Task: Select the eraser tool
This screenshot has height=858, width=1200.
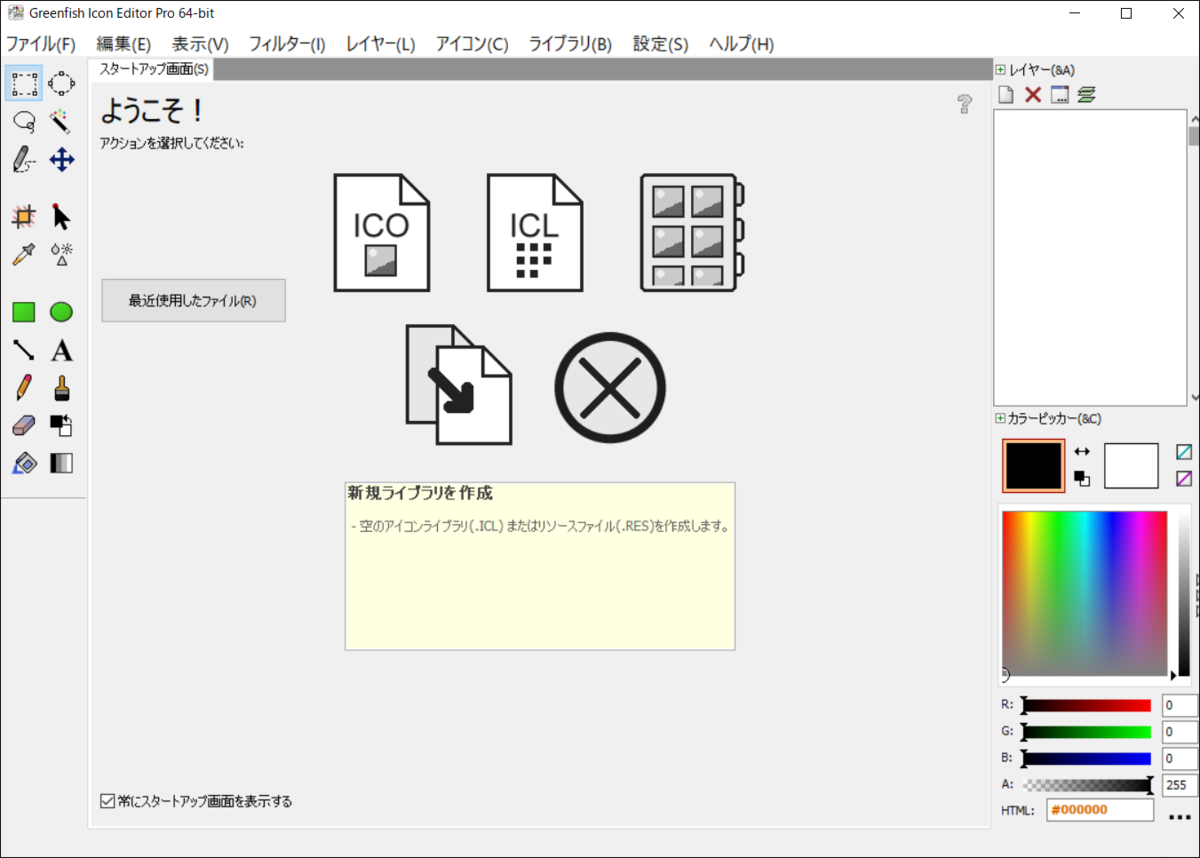Action: pos(22,425)
